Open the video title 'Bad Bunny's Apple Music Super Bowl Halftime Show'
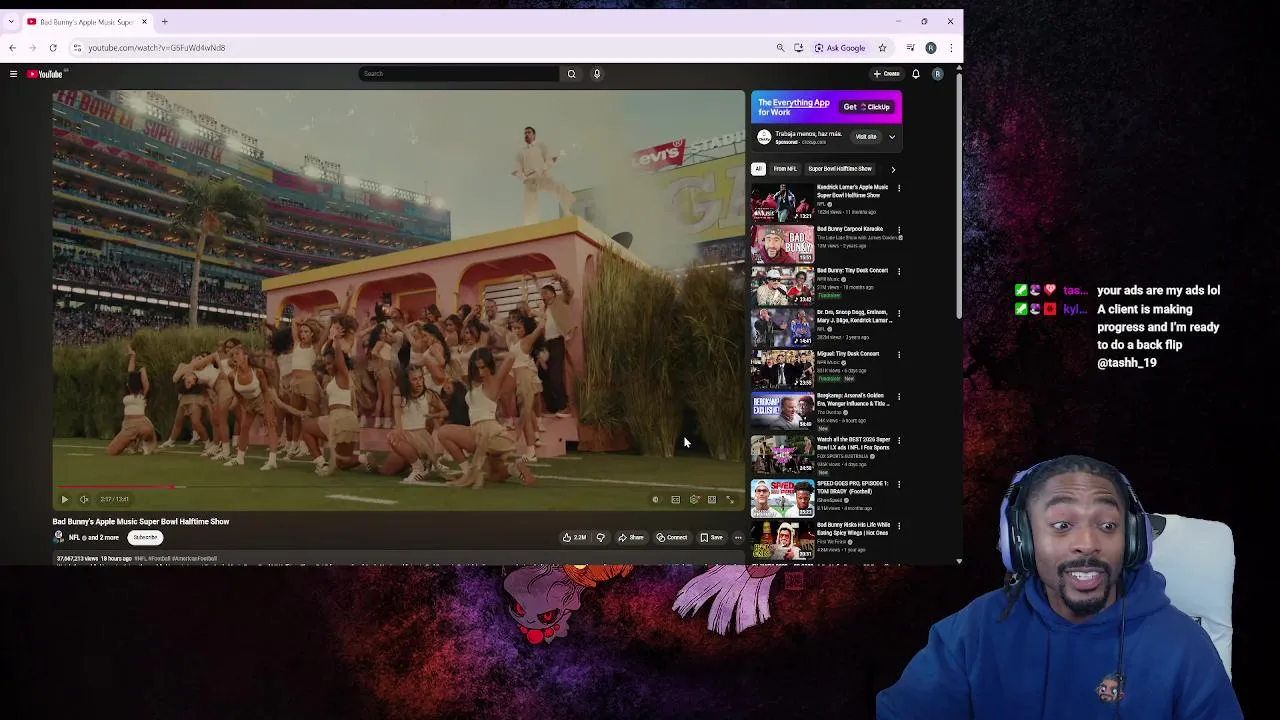Image resolution: width=1280 pixels, height=720 pixels. click(141, 522)
